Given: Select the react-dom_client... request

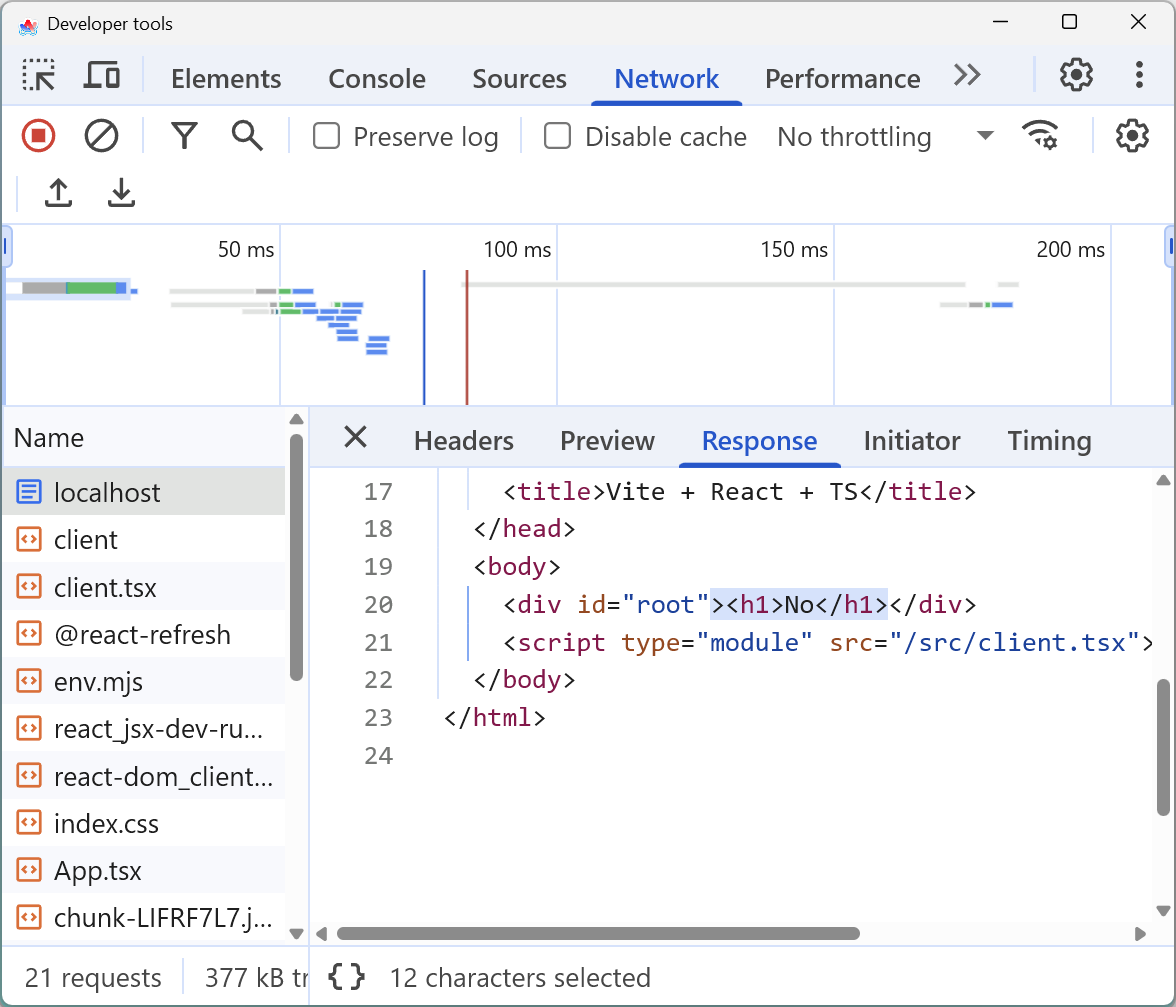Looking at the screenshot, I should tap(145, 775).
